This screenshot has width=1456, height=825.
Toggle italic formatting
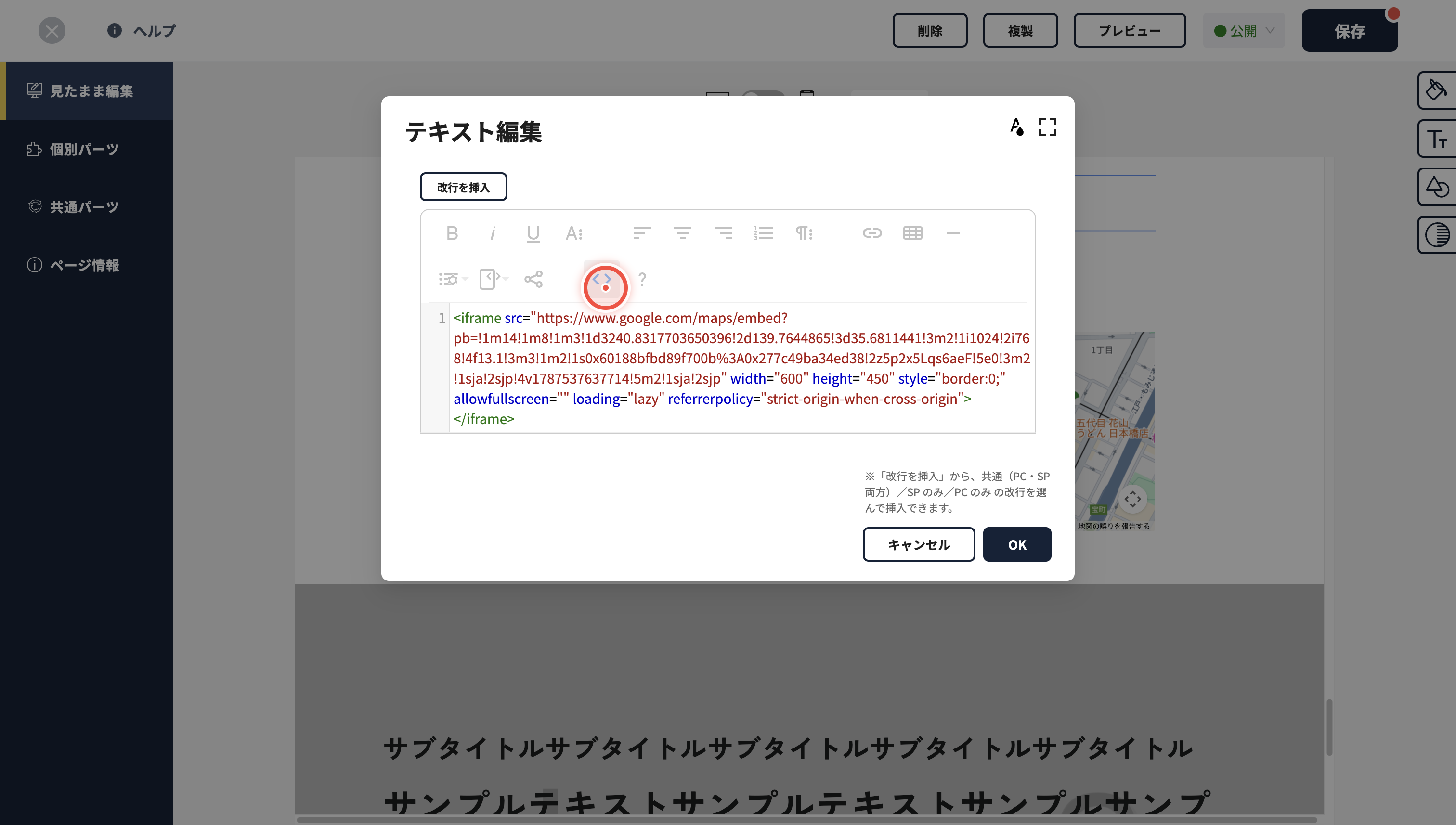pos(493,233)
